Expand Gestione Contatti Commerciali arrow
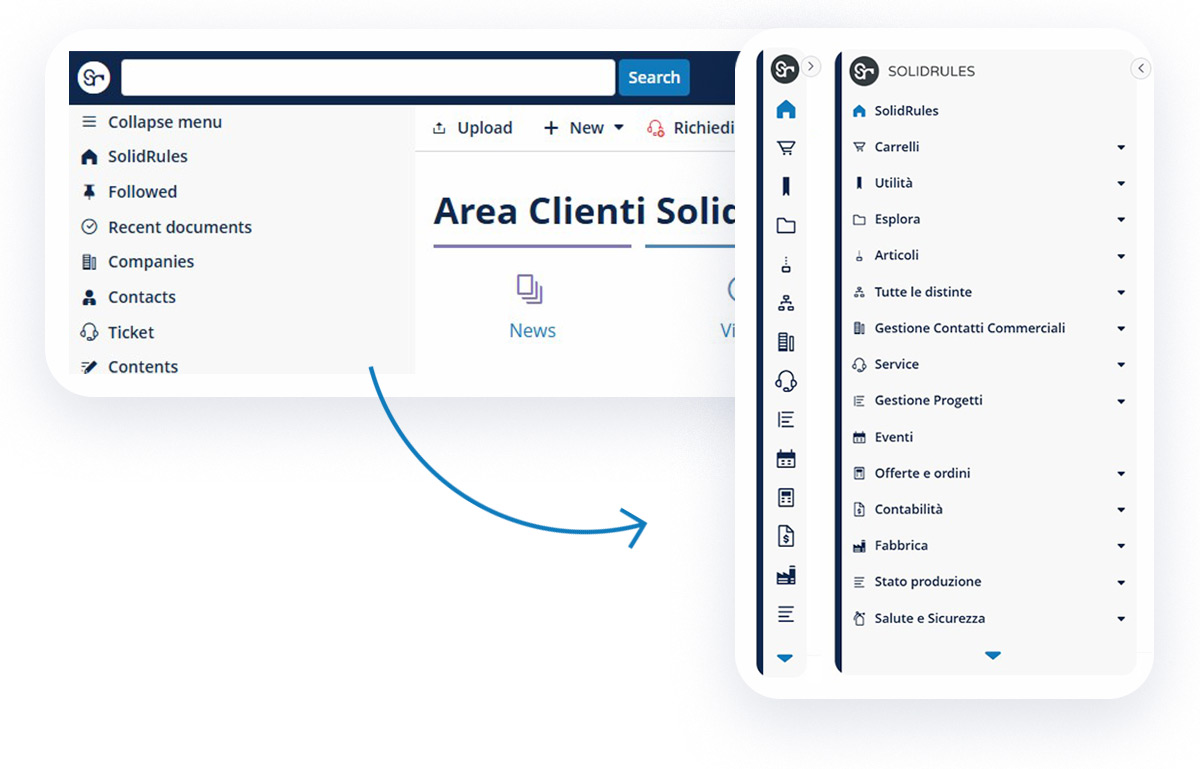1200x769 pixels. tap(1121, 329)
